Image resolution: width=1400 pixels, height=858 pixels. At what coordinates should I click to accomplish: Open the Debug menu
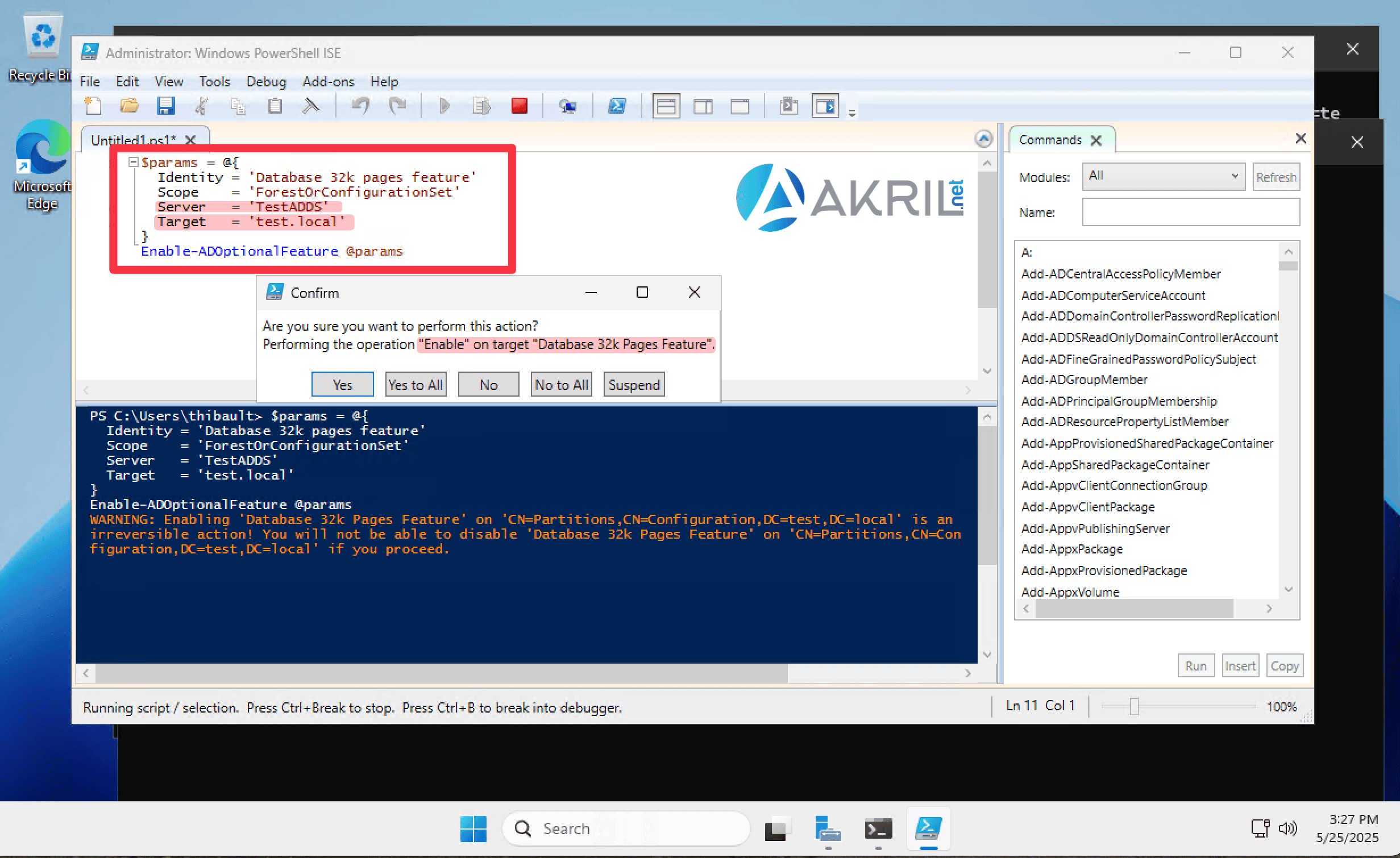[266, 82]
